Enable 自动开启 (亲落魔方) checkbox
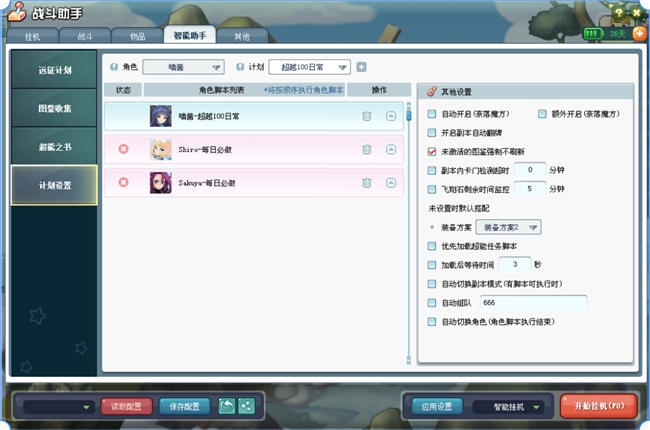This screenshot has width=650, height=430. click(432, 114)
